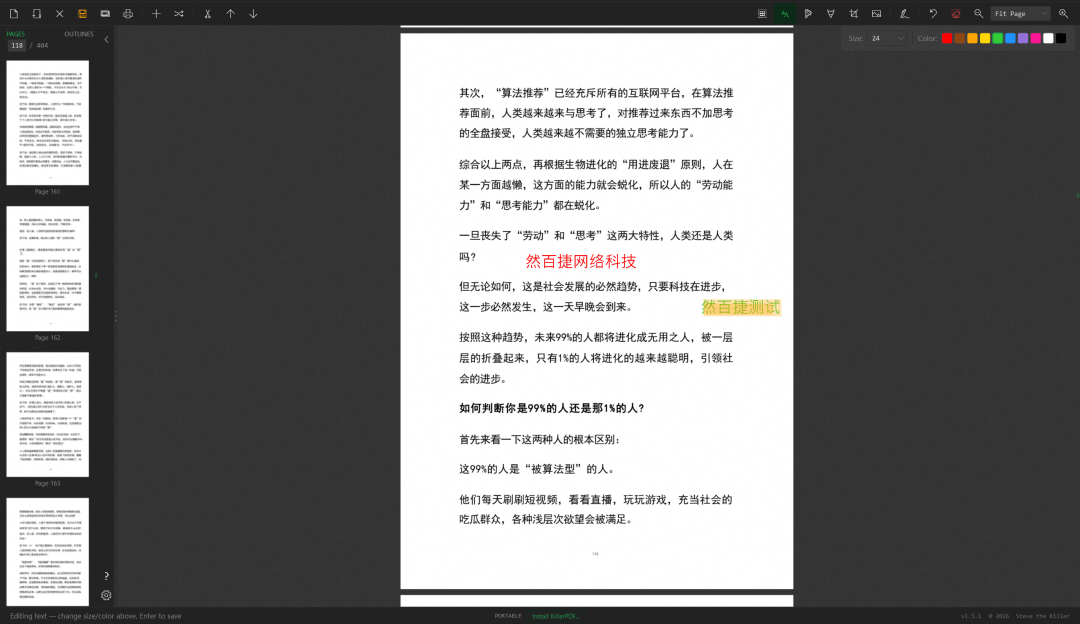Select the highlighter pen tool

coord(808,14)
